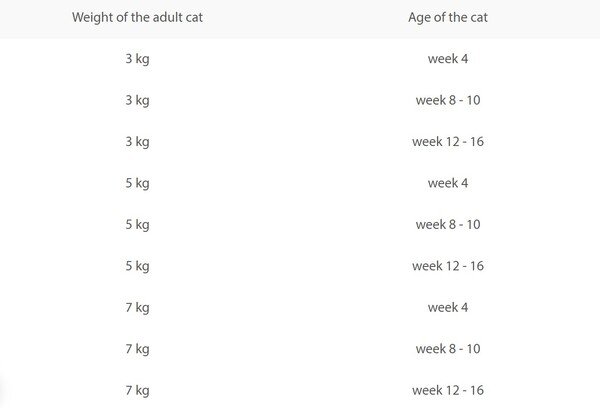Click 5 kg weight beside week 4
This screenshot has height=408, width=600.
[x=136, y=183]
